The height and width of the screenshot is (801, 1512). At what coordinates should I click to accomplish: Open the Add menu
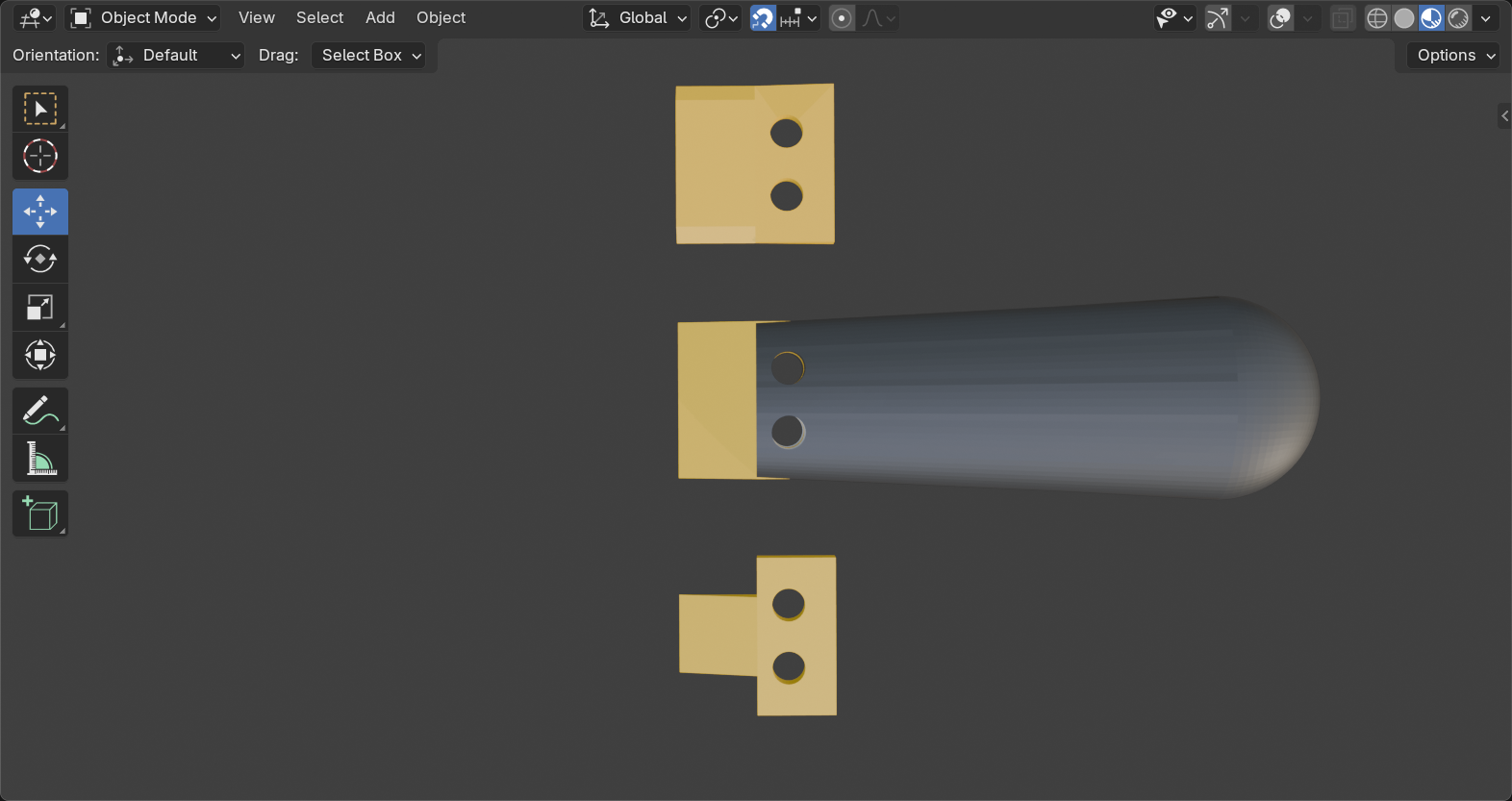tap(380, 17)
